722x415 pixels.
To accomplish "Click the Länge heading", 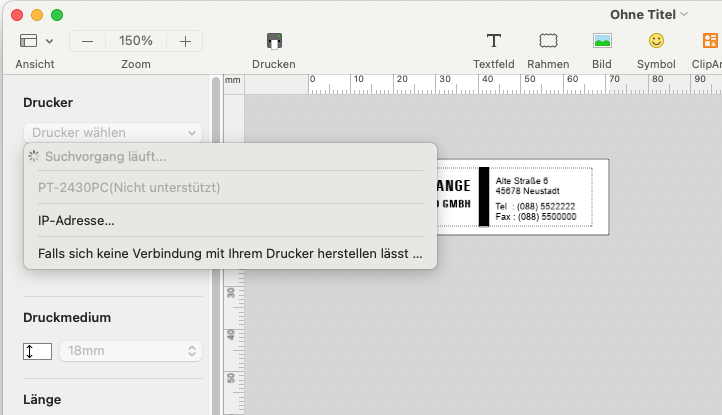I will (x=42, y=400).
